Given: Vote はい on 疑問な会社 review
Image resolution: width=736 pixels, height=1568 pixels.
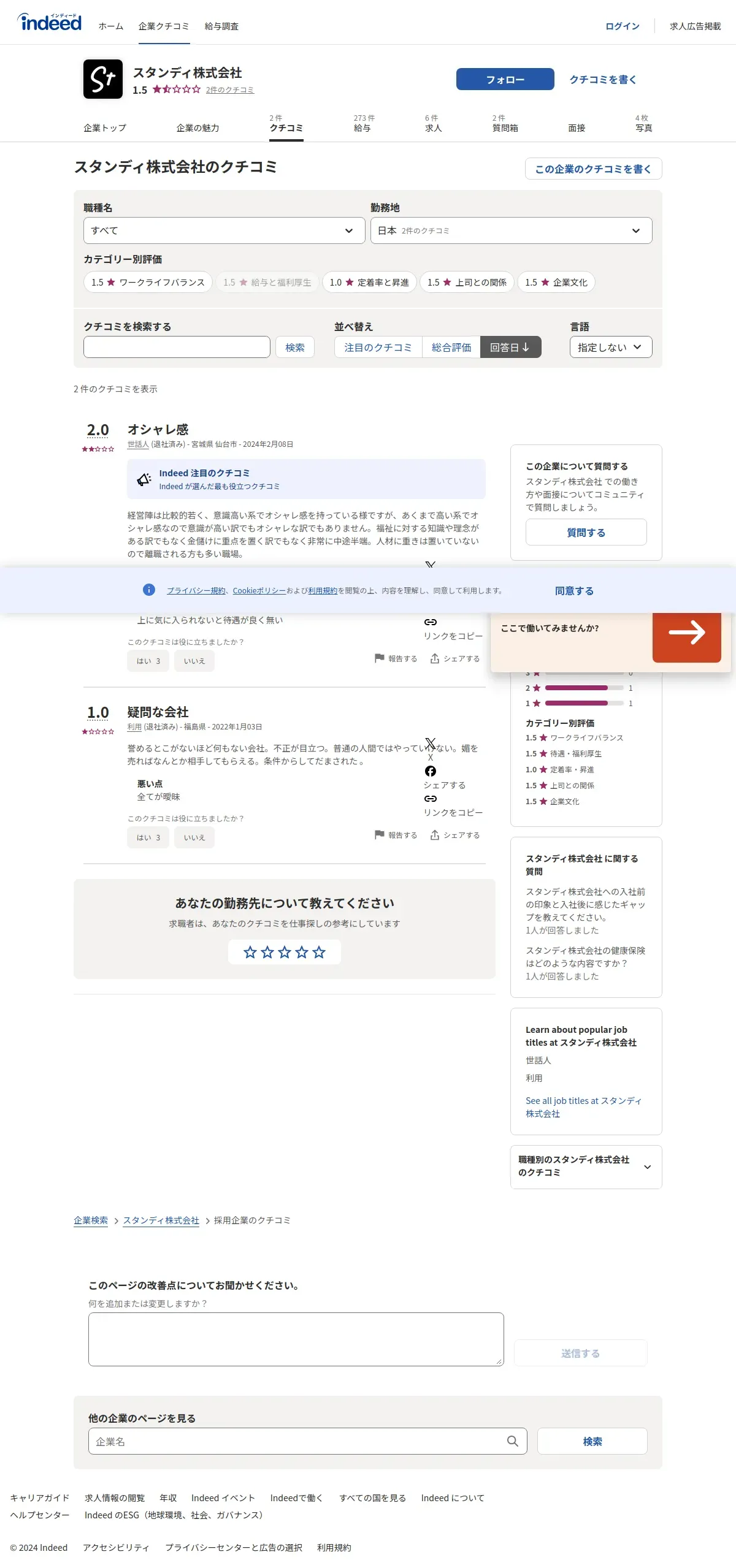Looking at the screenshot, I should (148, 837).
